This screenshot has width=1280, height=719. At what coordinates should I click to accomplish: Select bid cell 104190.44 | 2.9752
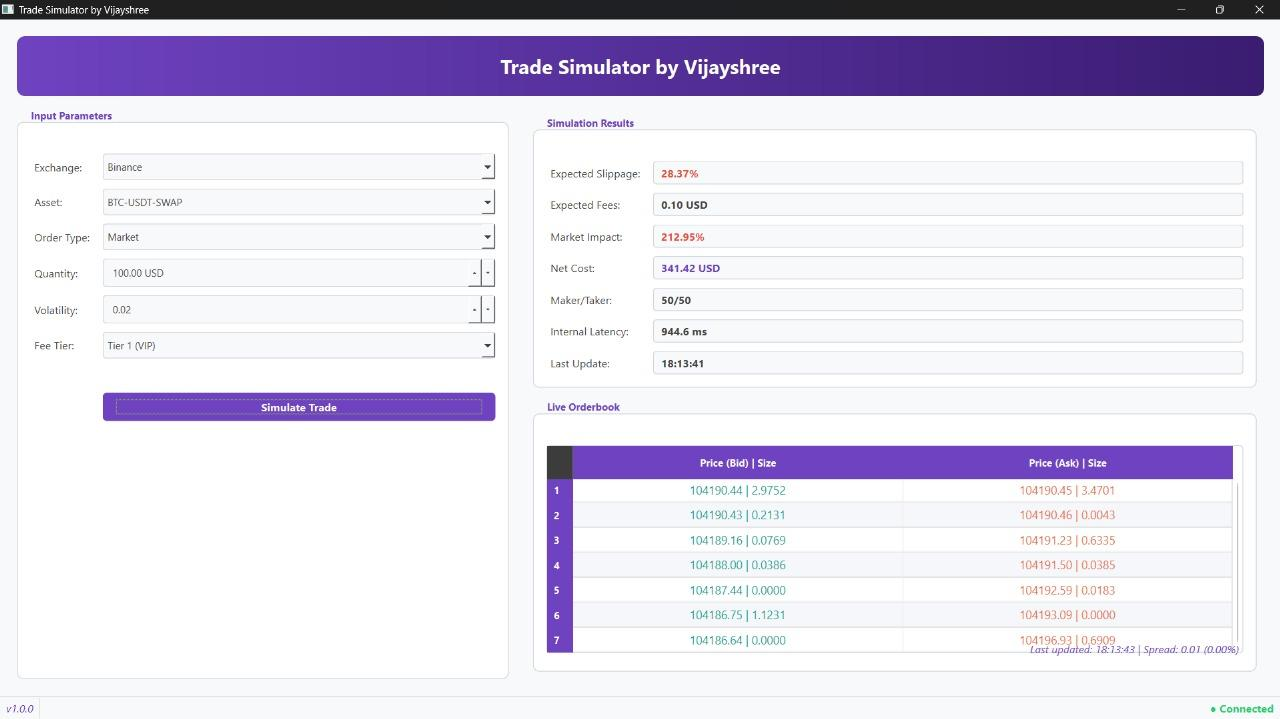(738, 491)
